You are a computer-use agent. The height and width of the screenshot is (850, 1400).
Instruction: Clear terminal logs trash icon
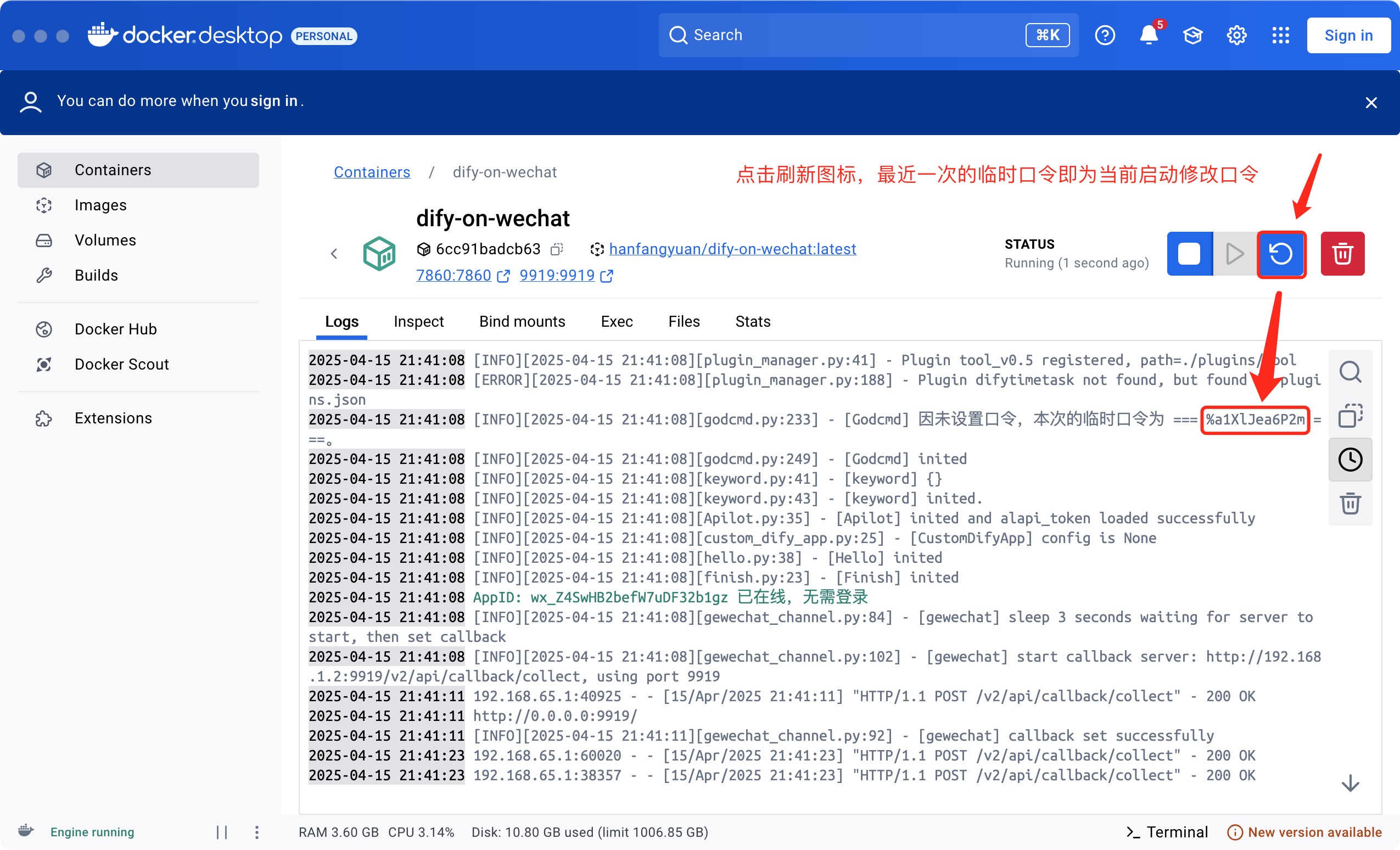click(1349, 504)
